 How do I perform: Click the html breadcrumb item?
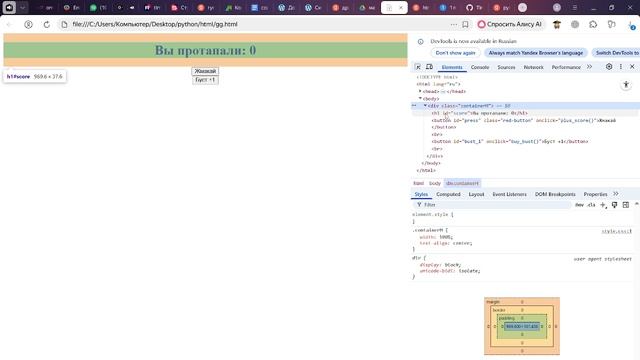coord(418,183)
